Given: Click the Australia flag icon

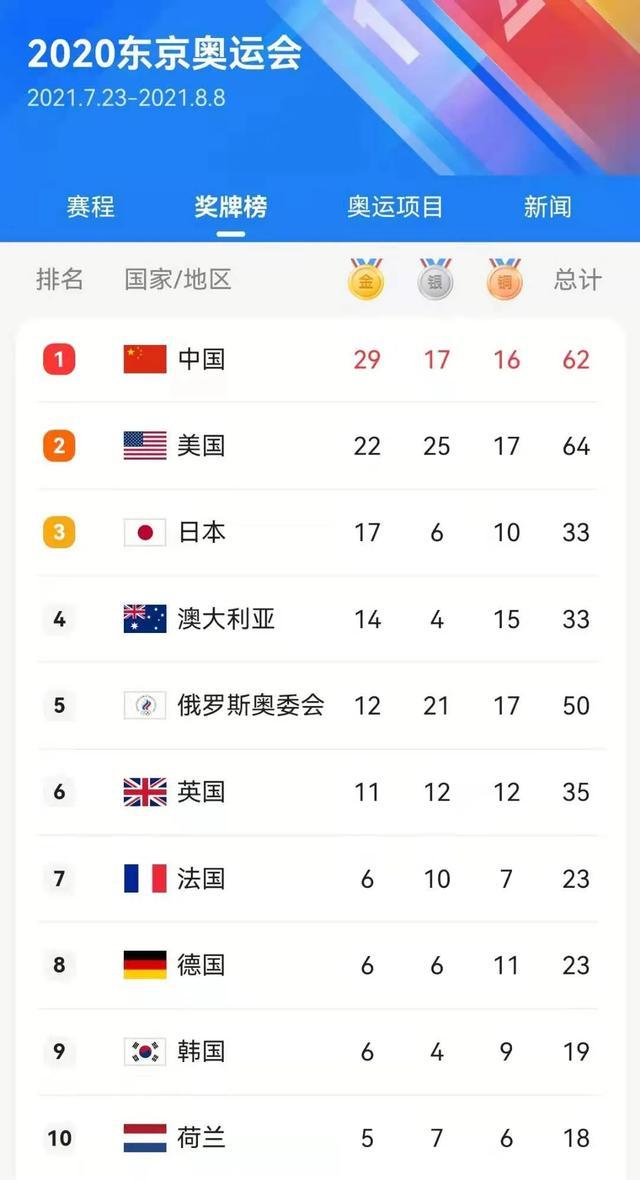Looking at the screenshot, I should click(145, 619).
